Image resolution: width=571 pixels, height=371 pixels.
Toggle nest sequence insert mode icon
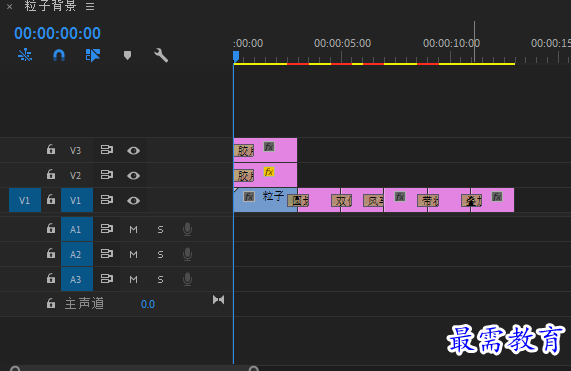point(25,55)
